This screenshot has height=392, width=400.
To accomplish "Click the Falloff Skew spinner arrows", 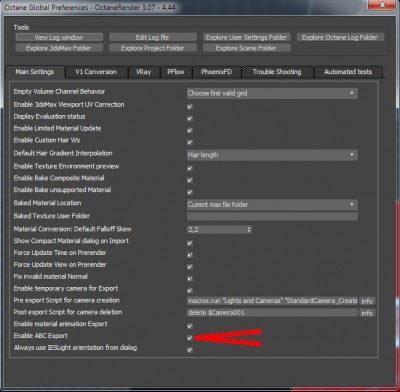I will pos(249,229).
